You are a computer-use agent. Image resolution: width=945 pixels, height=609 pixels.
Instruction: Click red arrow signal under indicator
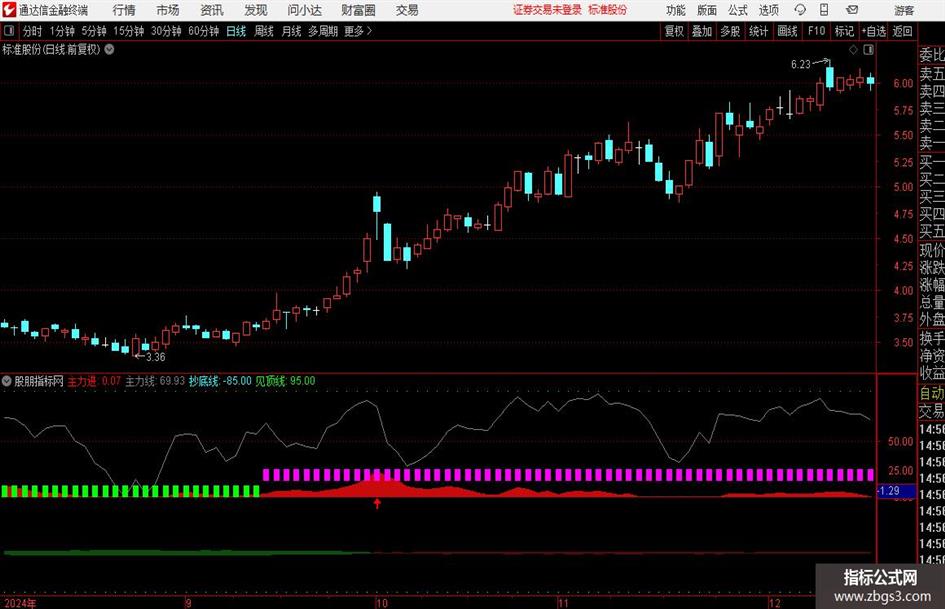click(377, 503)
